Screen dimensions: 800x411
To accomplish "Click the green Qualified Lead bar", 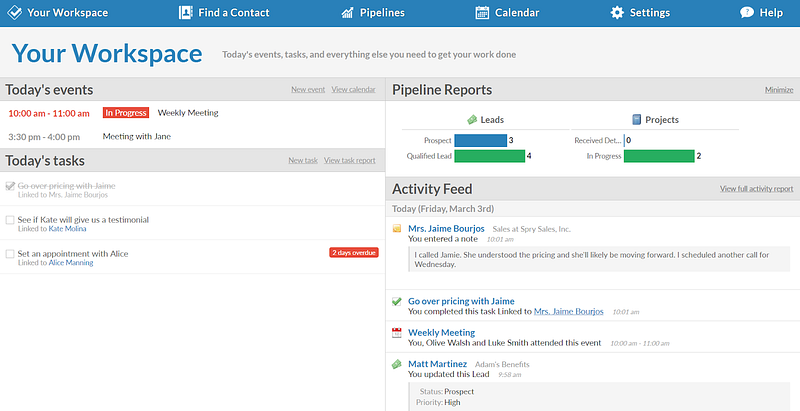I will [x=490, y=156].
